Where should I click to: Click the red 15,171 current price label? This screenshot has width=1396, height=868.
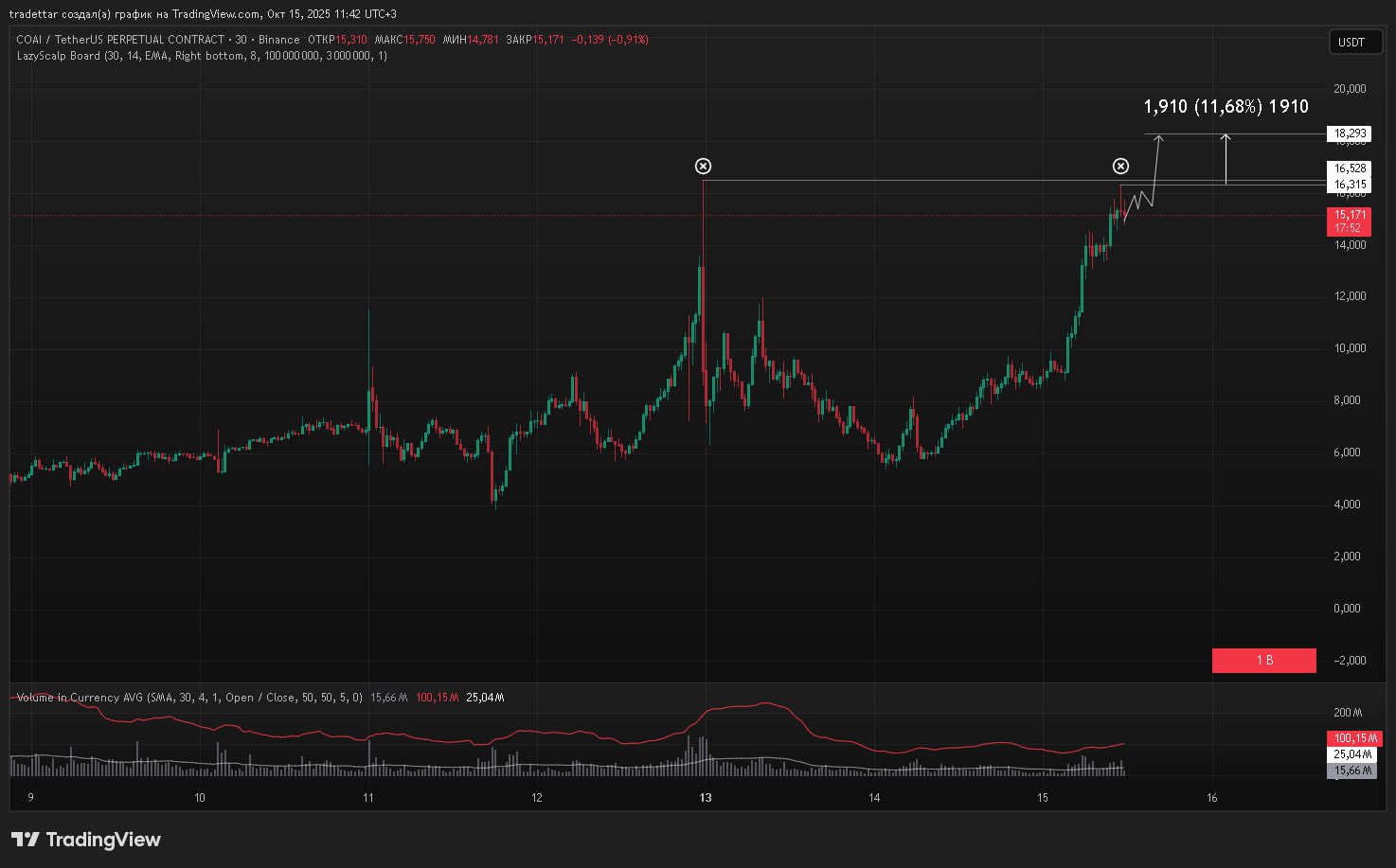tap(1350, 216)
